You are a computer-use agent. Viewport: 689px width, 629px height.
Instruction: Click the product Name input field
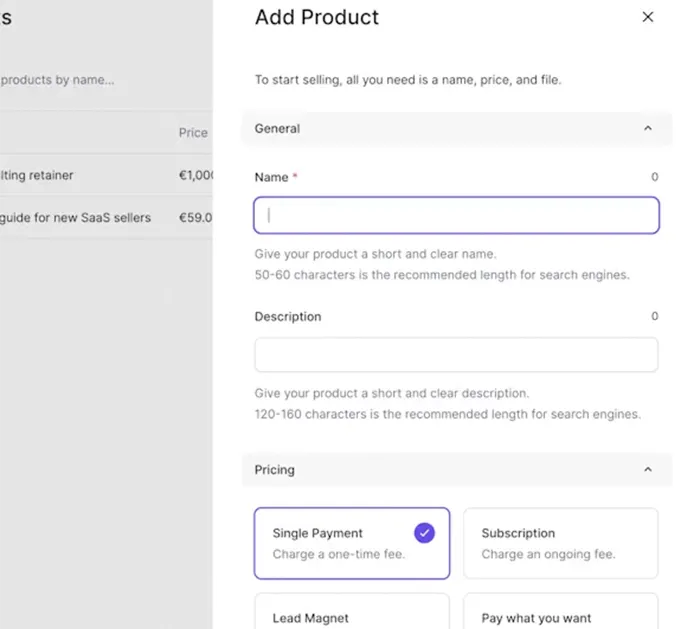pos(456,215)
